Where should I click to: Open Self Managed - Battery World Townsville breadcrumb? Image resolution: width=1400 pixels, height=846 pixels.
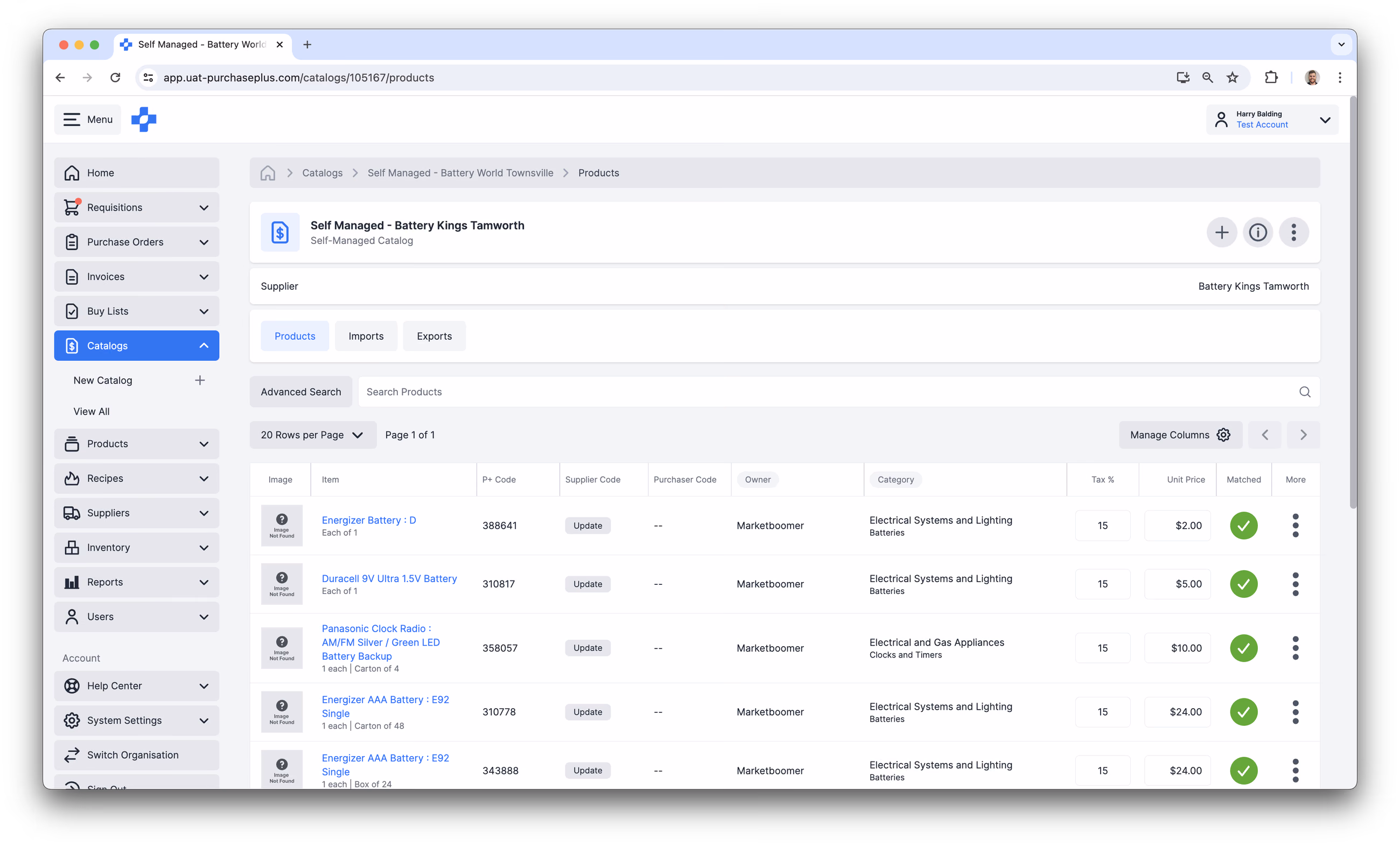460,173
